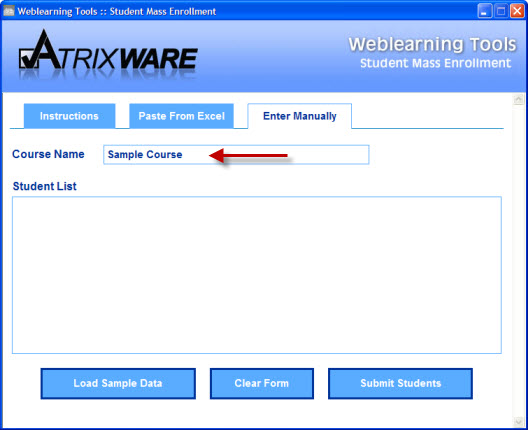Screen dimensions: 528x430
Task: Click inside the Student List text area
Action: click(257, 275)
